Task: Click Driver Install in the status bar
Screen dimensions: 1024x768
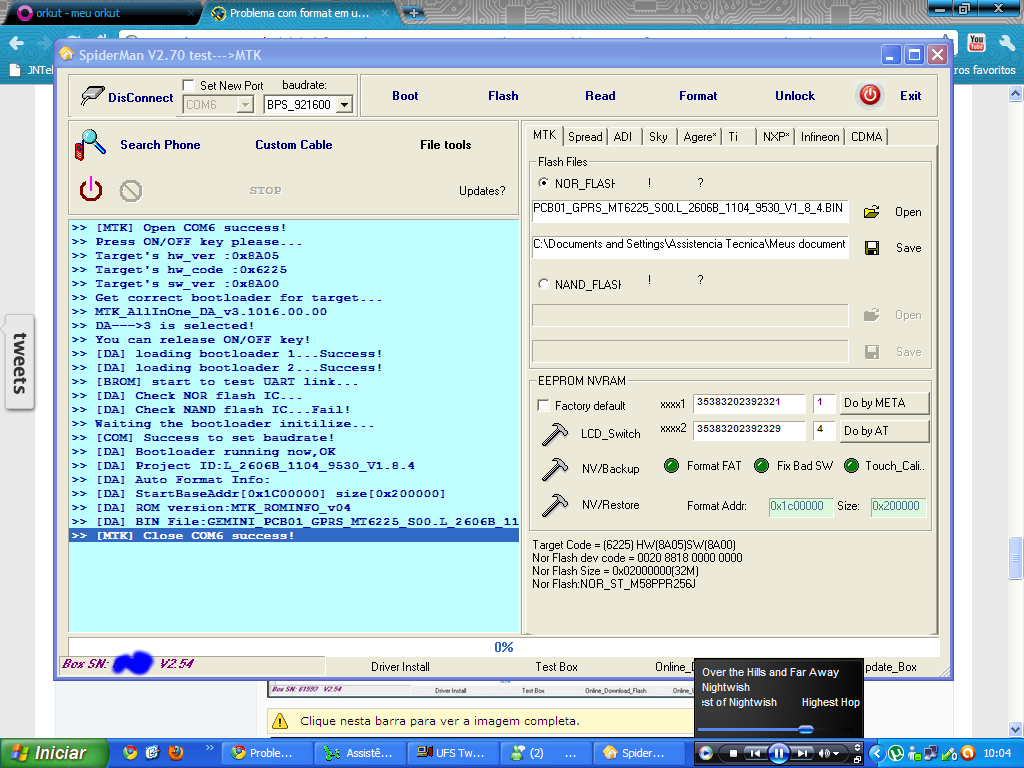Action: click(x=400, y=667)
